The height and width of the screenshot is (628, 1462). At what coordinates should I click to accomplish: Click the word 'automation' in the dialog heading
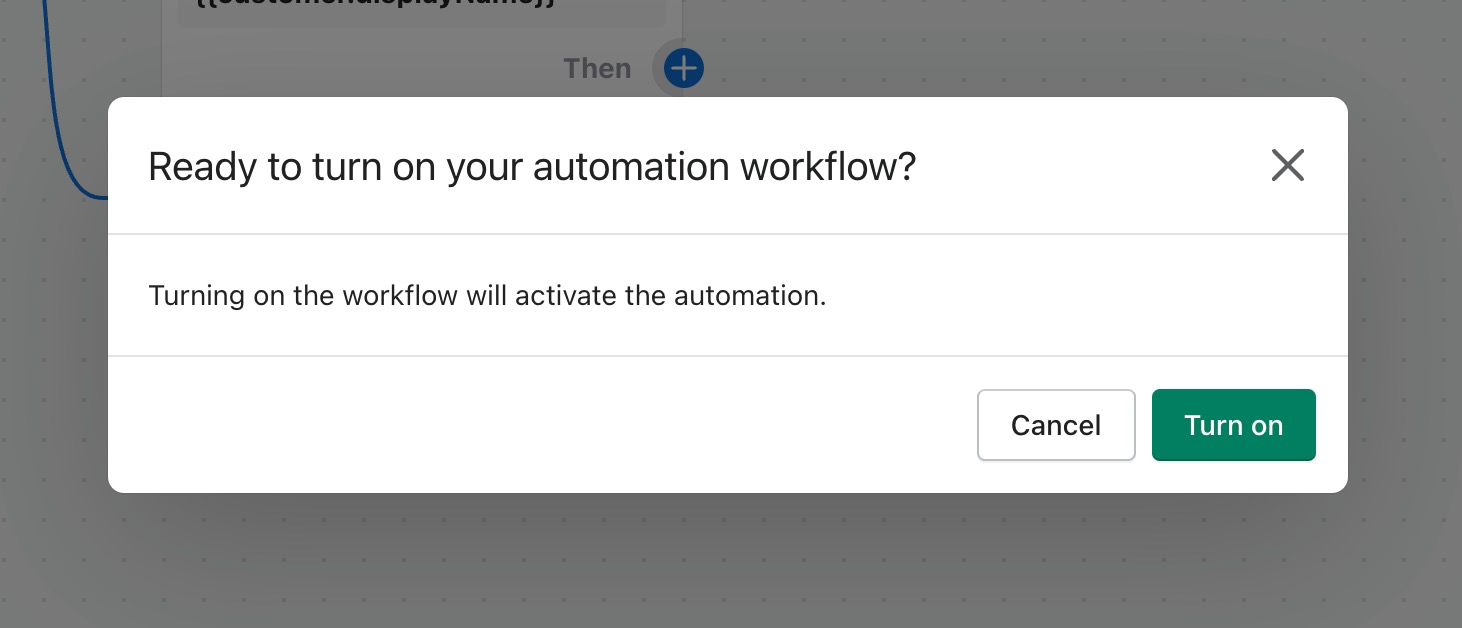coord(630,166)
